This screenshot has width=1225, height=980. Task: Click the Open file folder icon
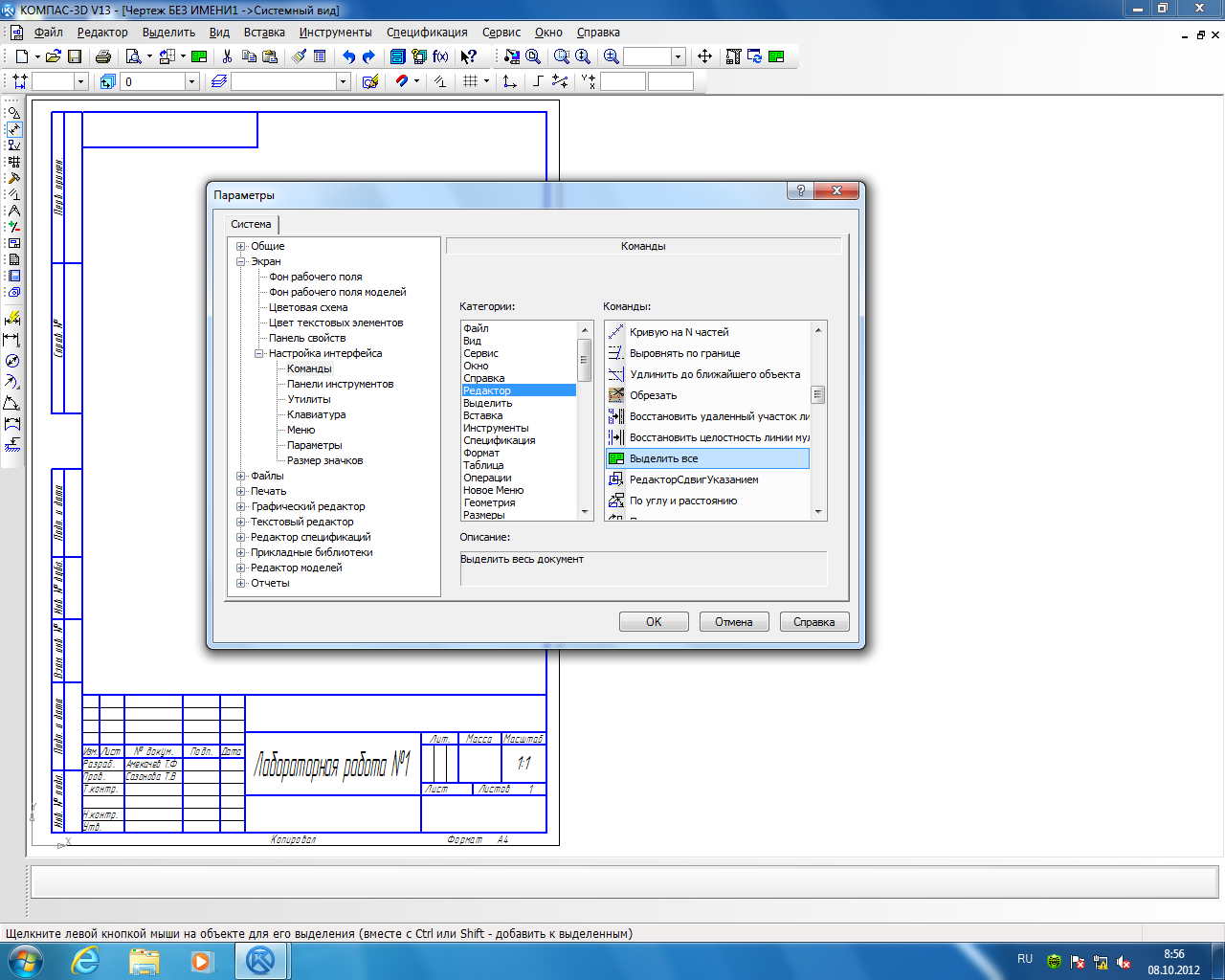[54, 56]
